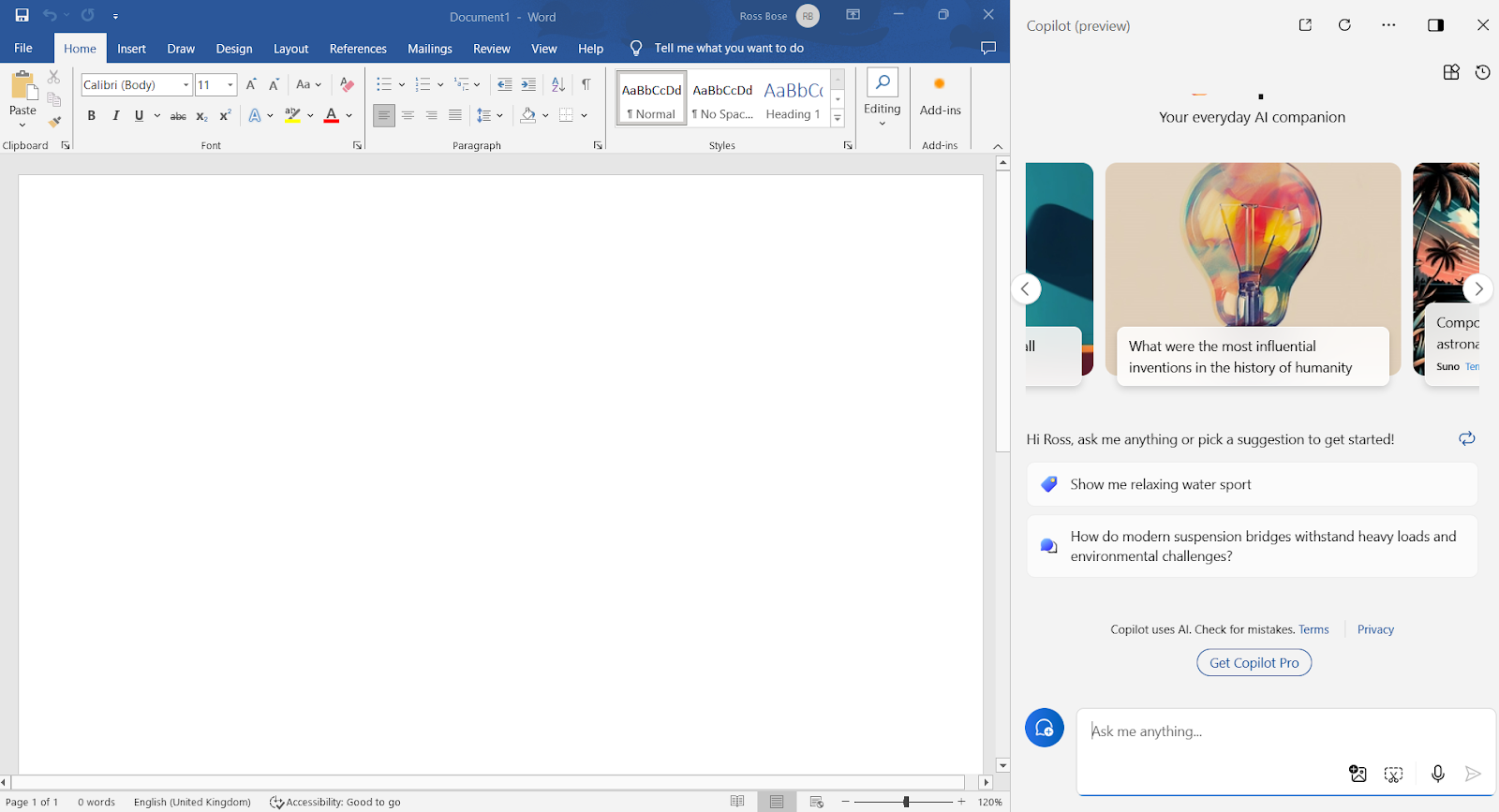Justify the paragraph text

[455, 115]
